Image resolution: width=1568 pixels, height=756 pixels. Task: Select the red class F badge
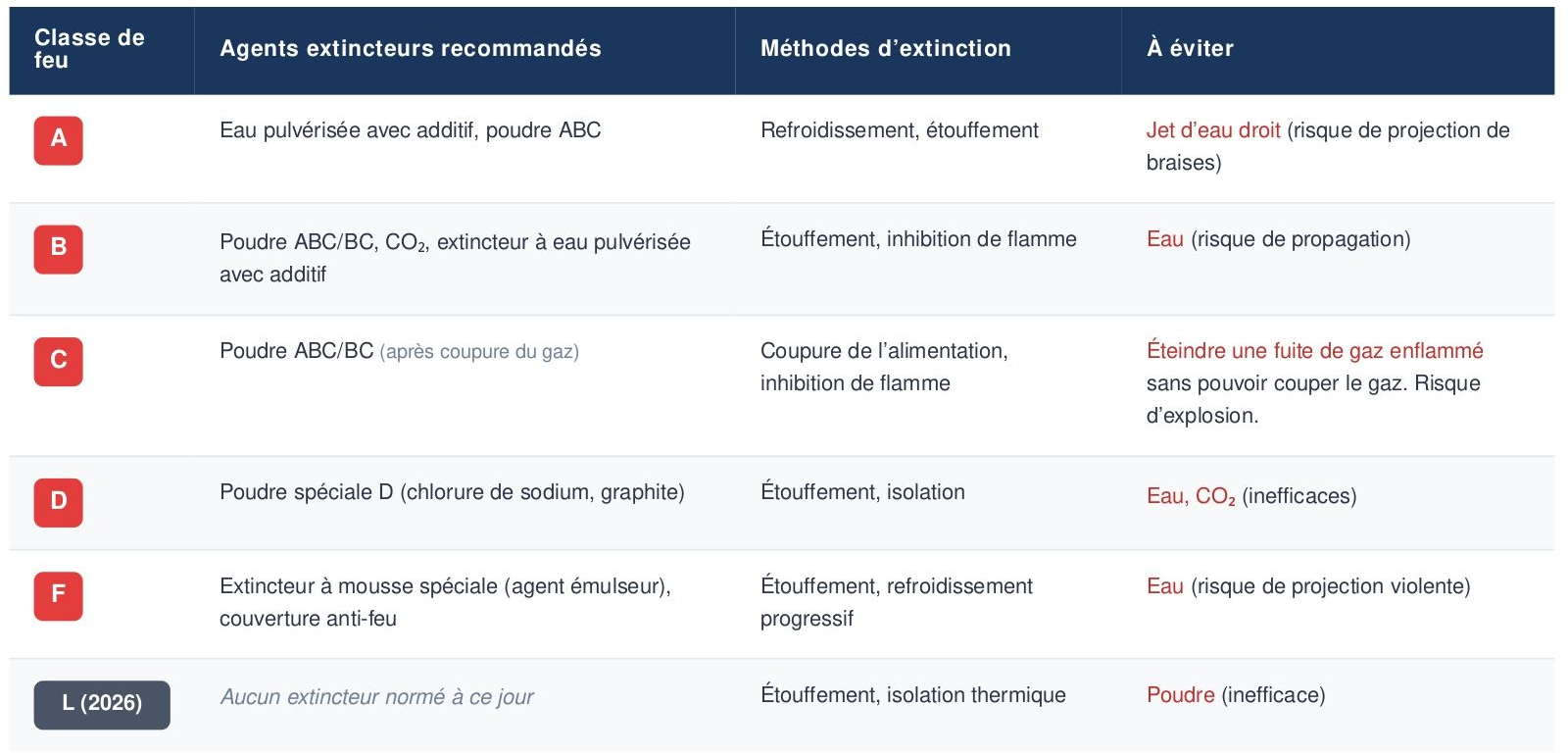click(58, 596)
